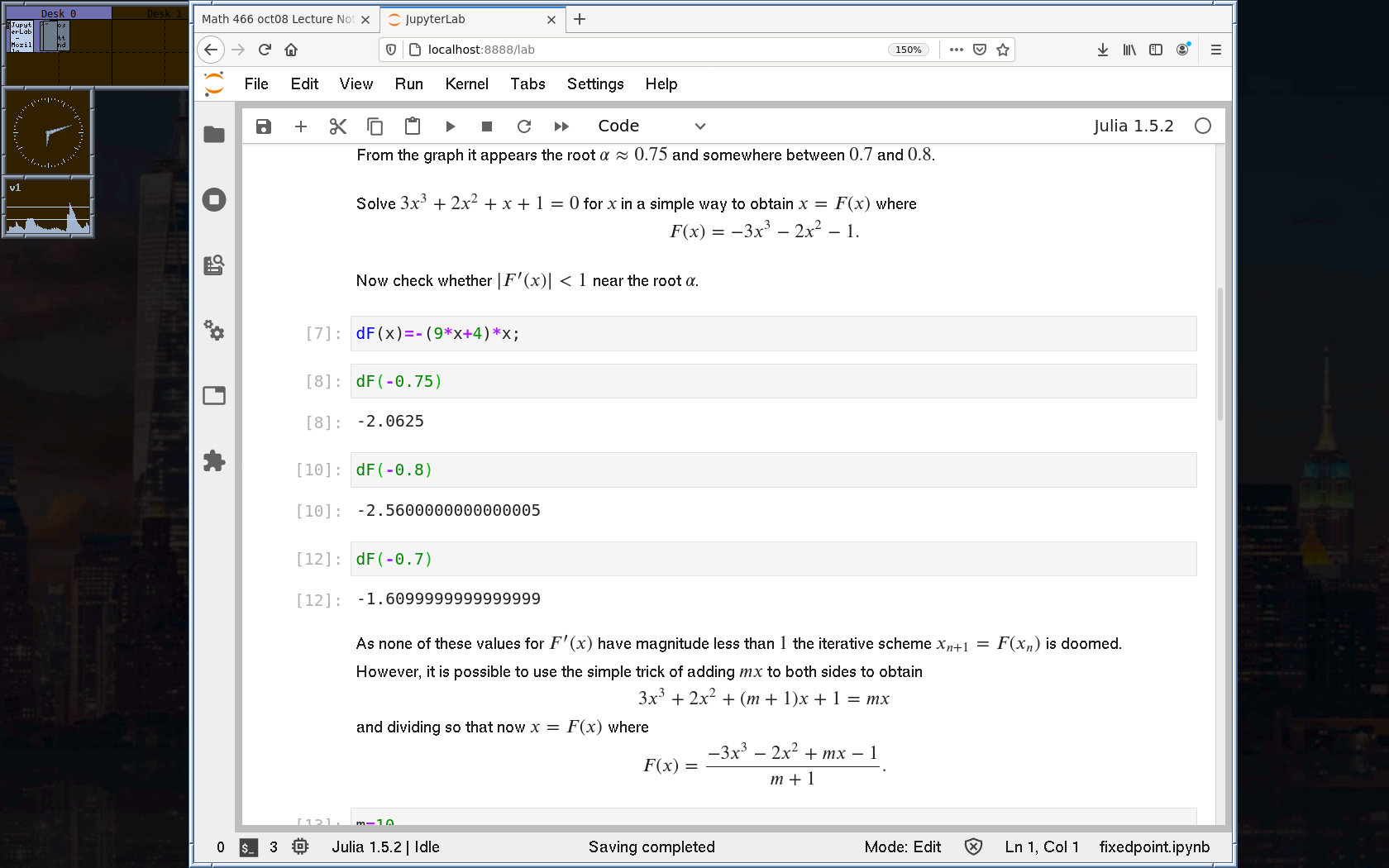Restart kernel and run all cells
The width and height of the screenshot is (1389, 868).
click(561, 126)
